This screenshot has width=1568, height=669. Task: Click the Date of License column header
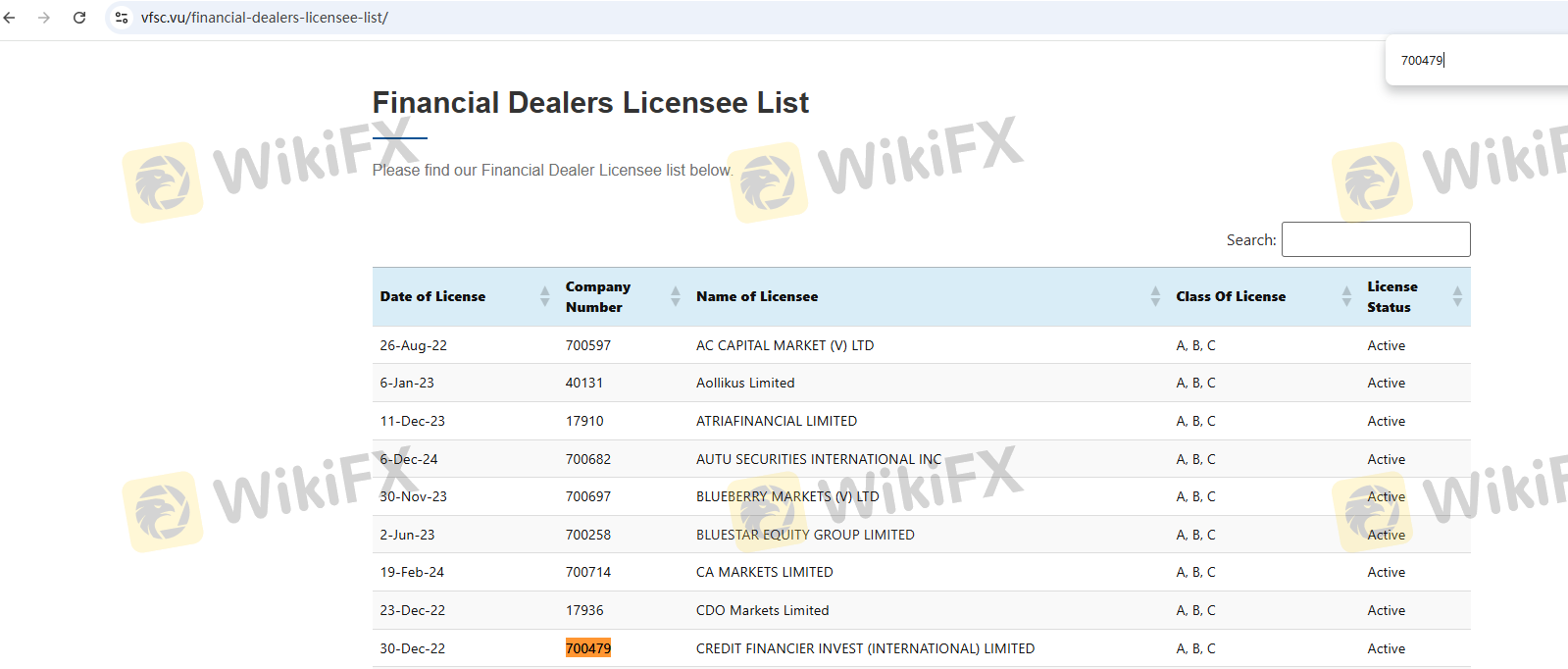click(432, 296)
